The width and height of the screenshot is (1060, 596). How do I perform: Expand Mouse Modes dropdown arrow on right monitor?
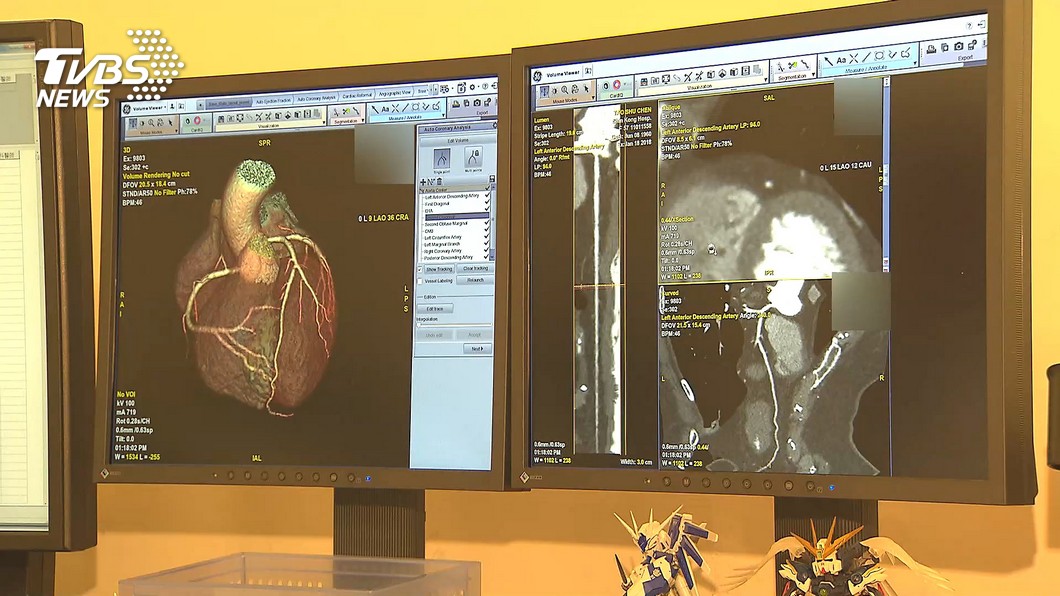593,97
